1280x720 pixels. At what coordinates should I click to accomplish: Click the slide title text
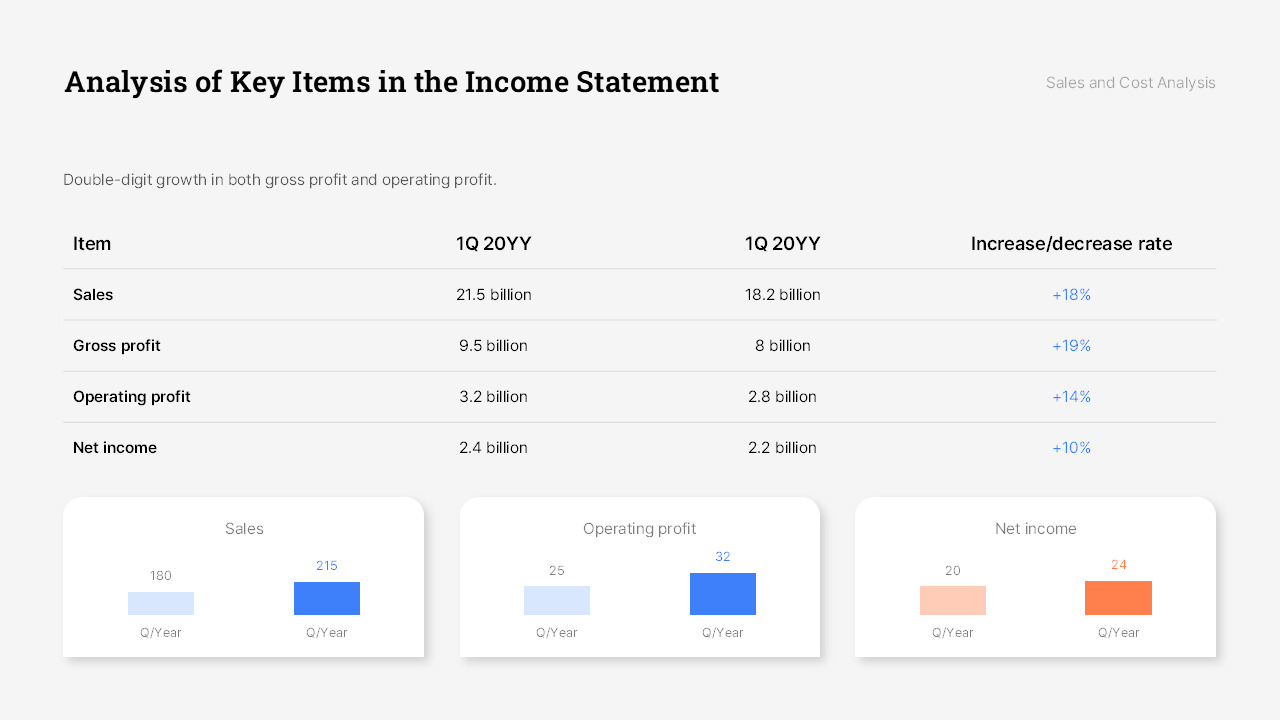point(391,81)
